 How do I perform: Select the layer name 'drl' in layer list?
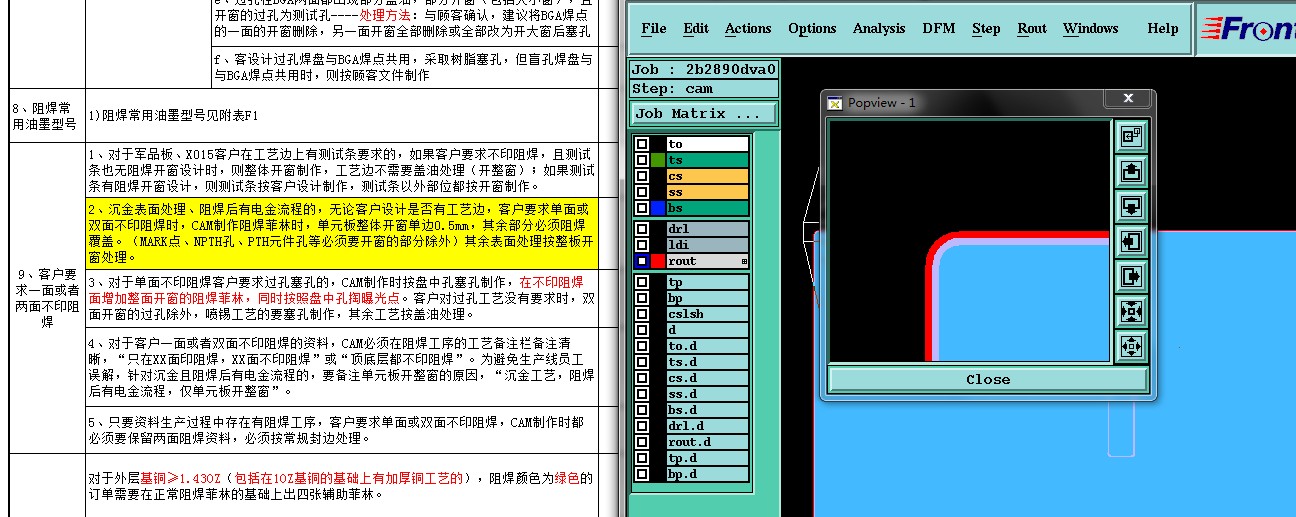707,229
